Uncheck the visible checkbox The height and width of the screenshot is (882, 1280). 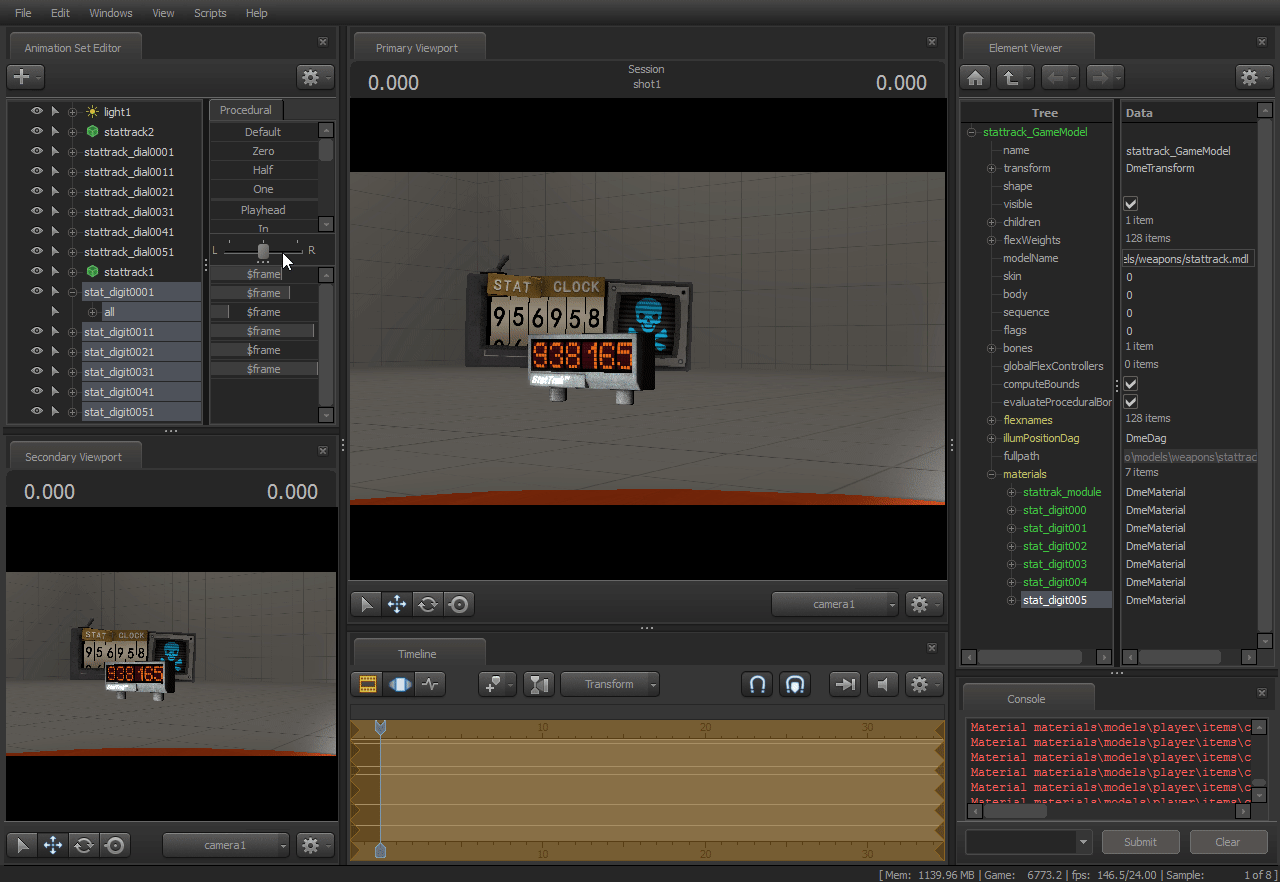click(1131, 204)
